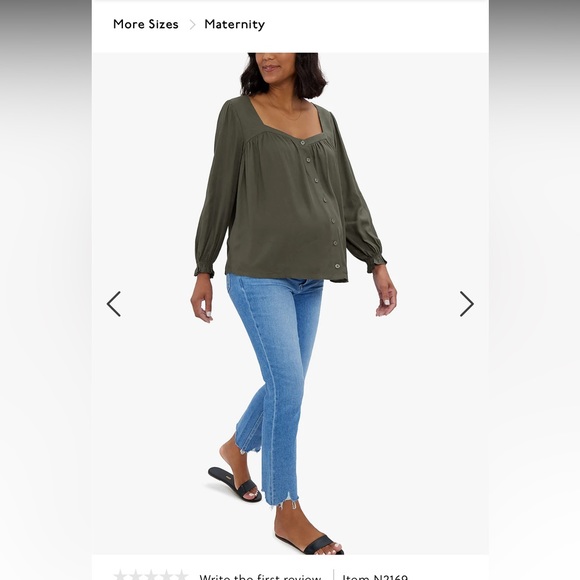Screen dimensions: 580x580
Task: Select the second rating star
Action: 136,576
